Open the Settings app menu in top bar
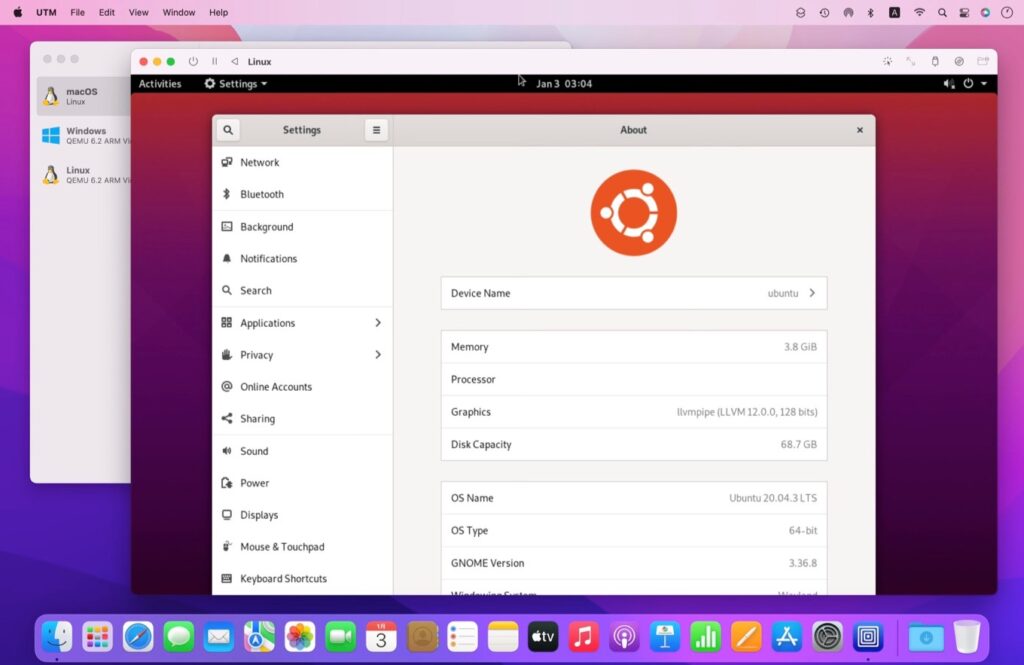The image size is (1024, 665). click(236, 84)
